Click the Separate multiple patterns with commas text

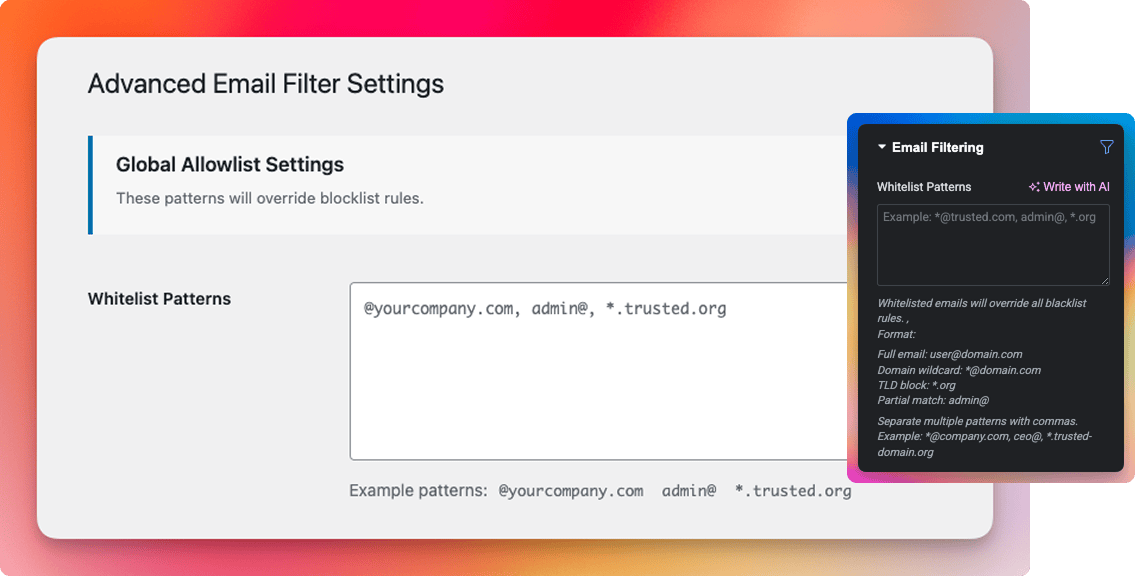pyautogui.click(x=977, y=421)
